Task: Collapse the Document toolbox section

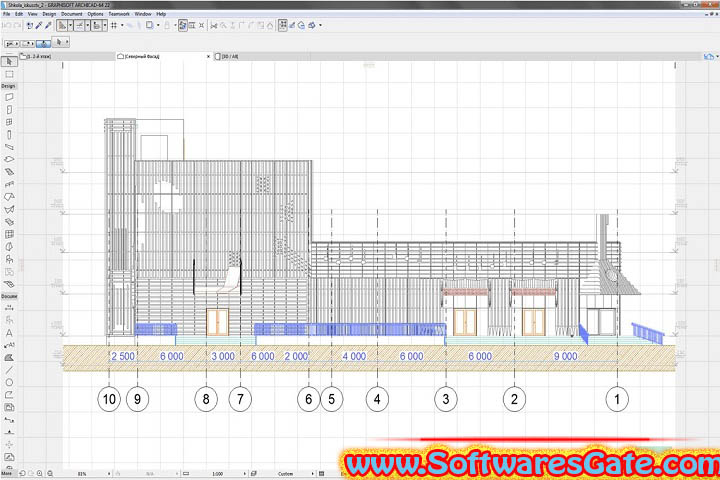Action: pyautogui.click(x=9, y=296)
